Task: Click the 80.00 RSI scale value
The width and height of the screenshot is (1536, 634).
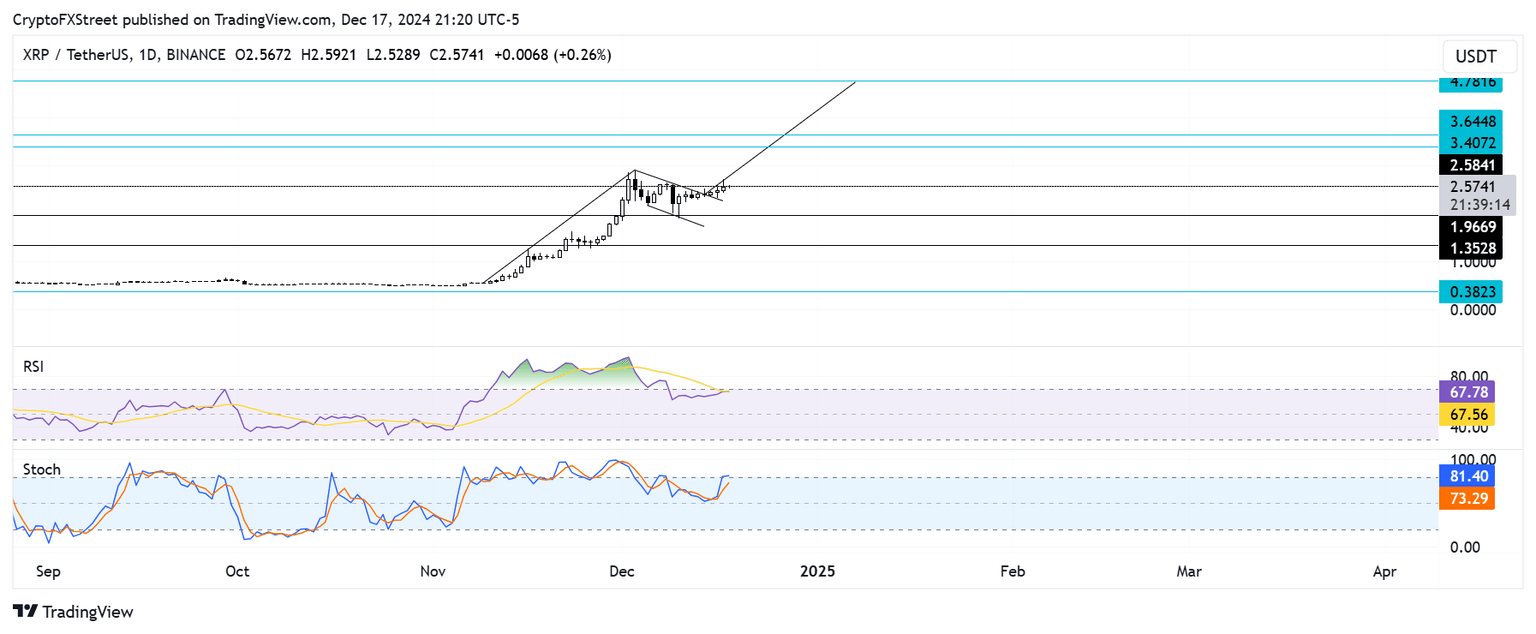Action: coord(1468,375)
